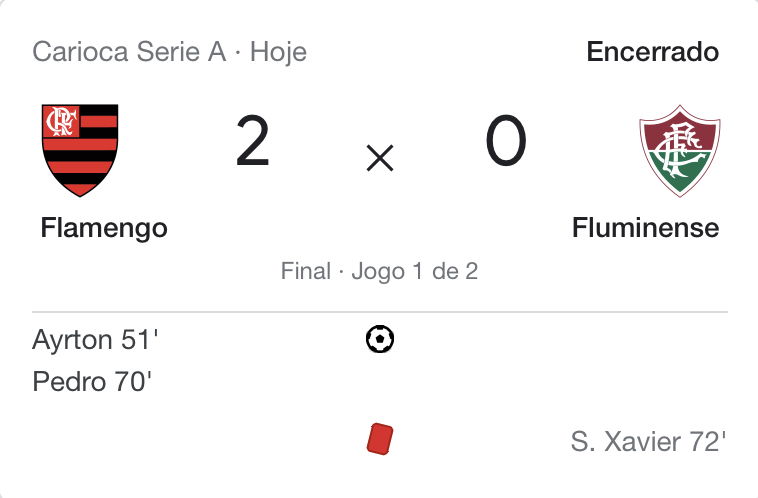Click the Carioca Serie A competition label
This screenshot has width=758, height=498.
point(129,51)
